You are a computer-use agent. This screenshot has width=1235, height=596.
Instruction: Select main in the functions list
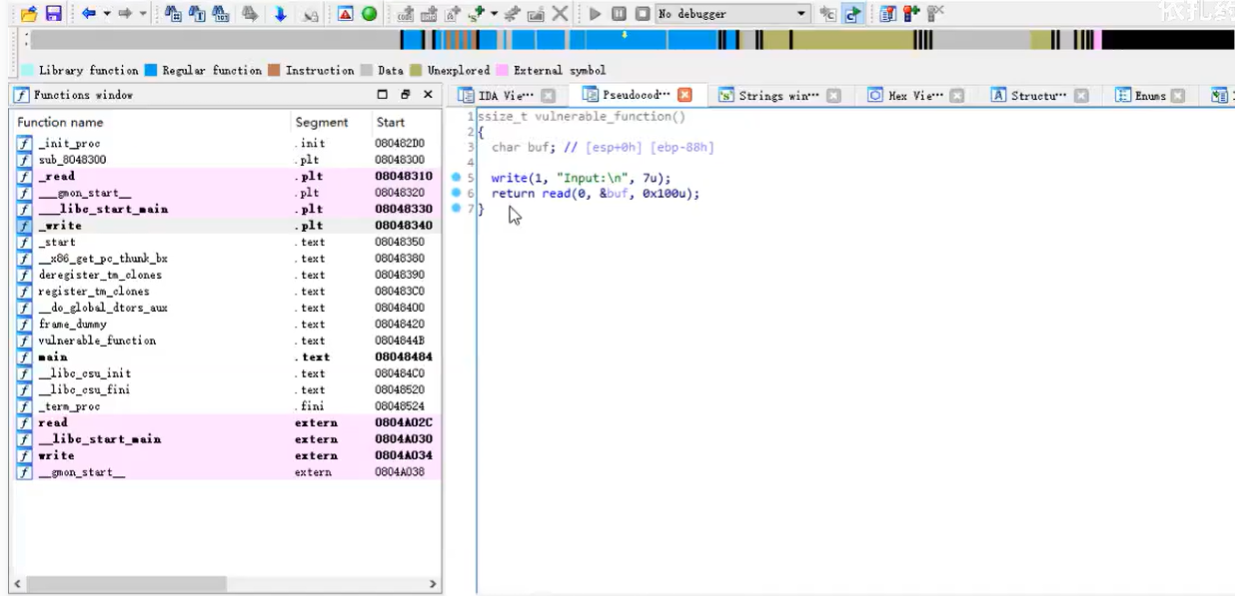point(227,357)
